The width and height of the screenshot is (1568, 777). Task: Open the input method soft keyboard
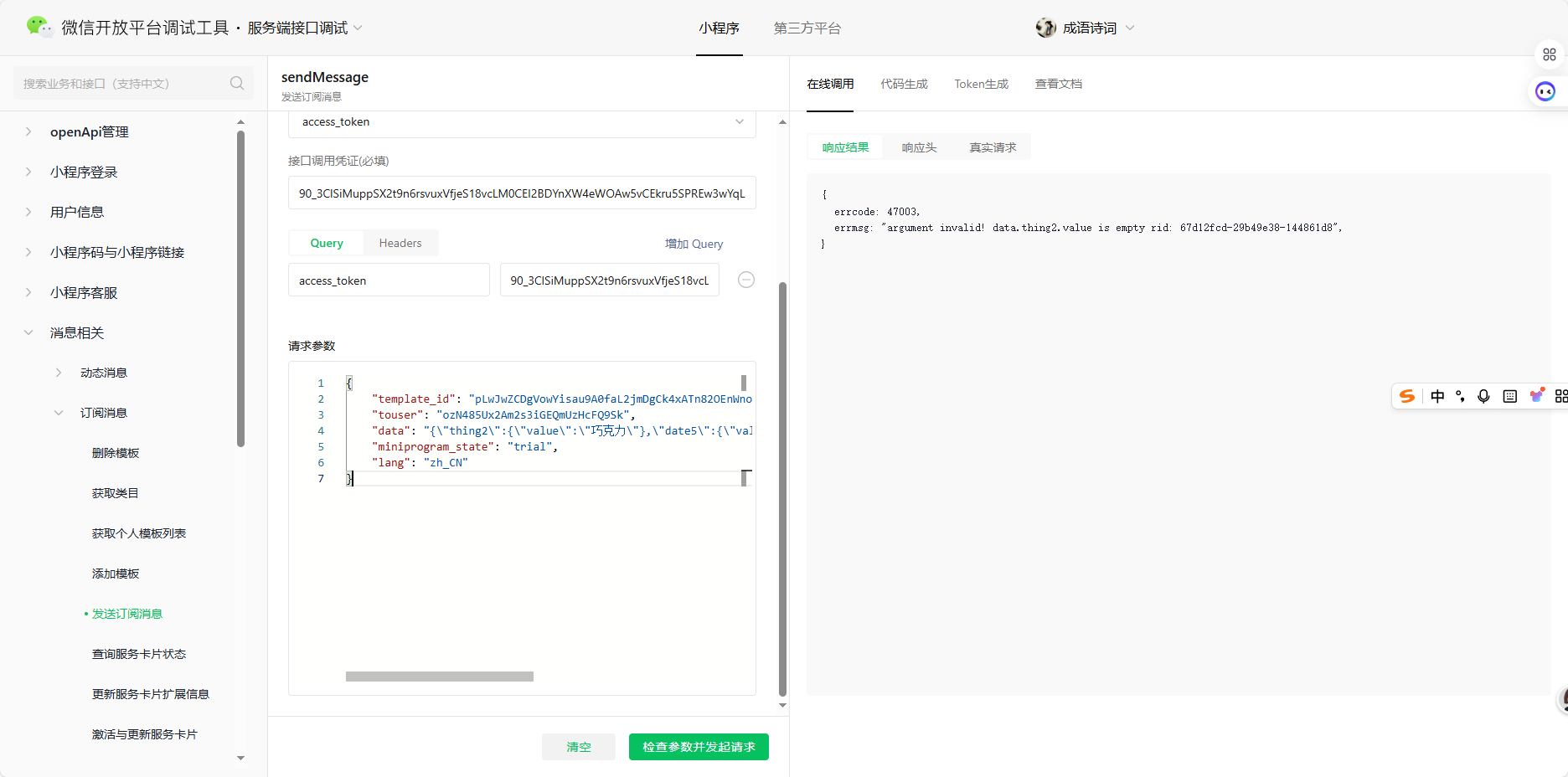pos(1510,396)
